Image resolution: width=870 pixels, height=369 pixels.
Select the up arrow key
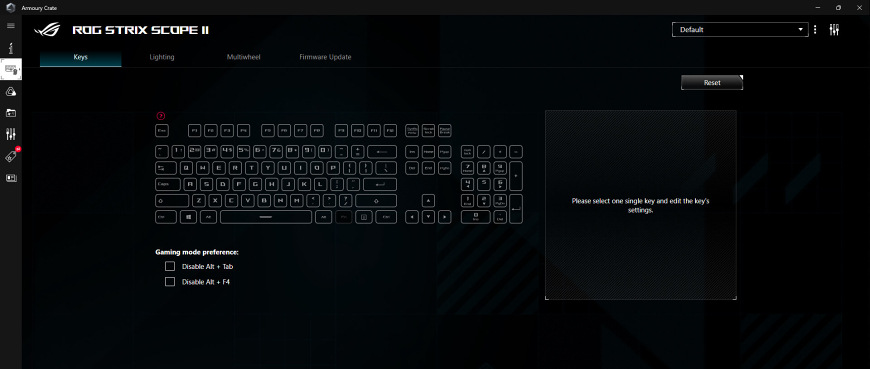pos(428,200)
